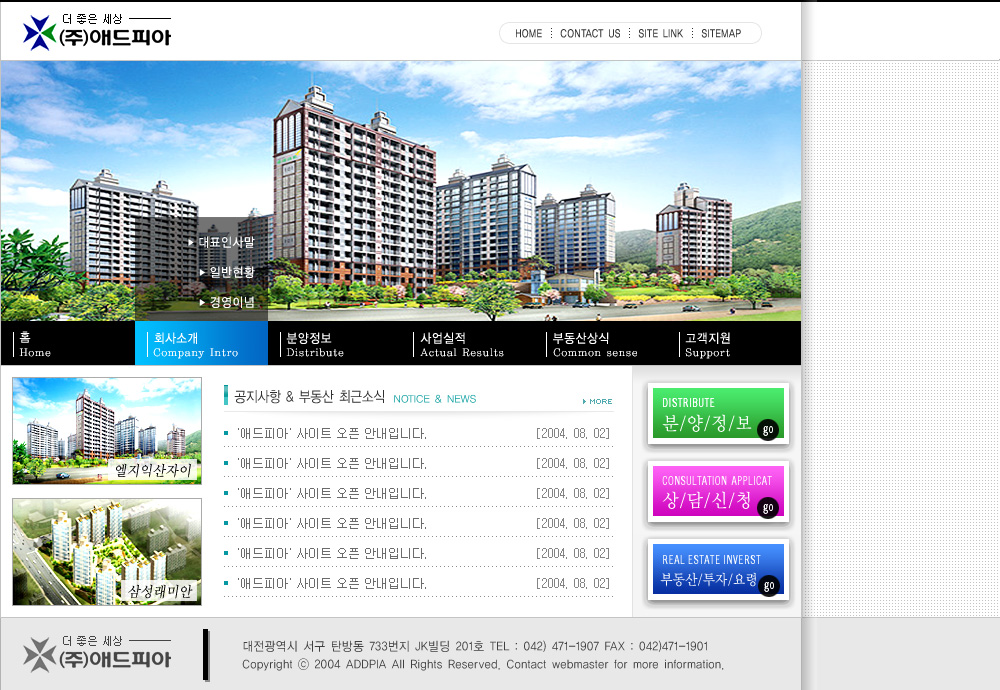Open CONTACT US in top bar
1000x690 pixels.
pos(590,34)
